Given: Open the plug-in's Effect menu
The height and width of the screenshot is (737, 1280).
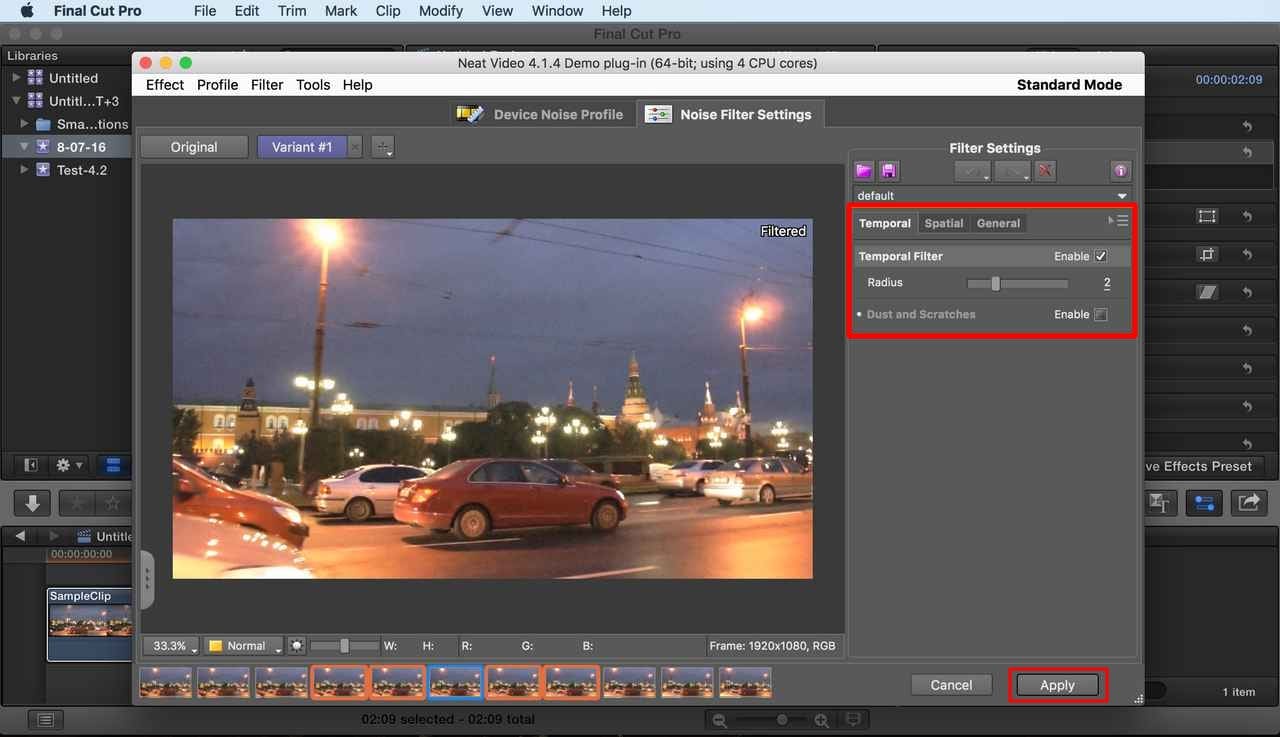Looking at the screenshot, I should pos(165,85).
